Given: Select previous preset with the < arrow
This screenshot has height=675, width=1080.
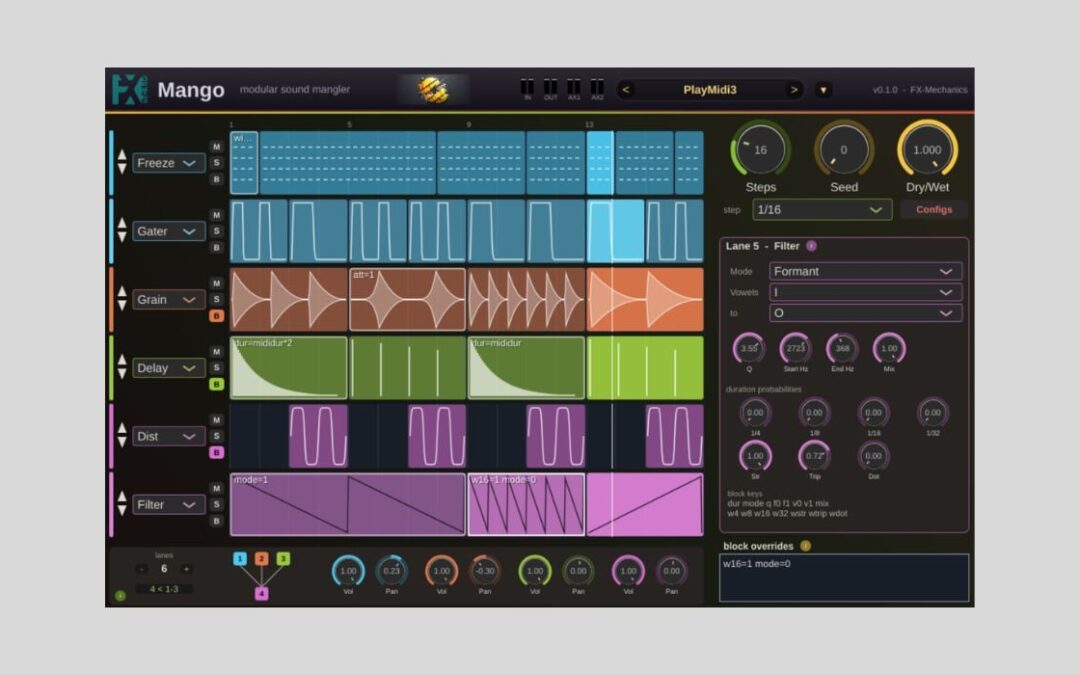Looking at the screenshot, I should pos(625,90).
